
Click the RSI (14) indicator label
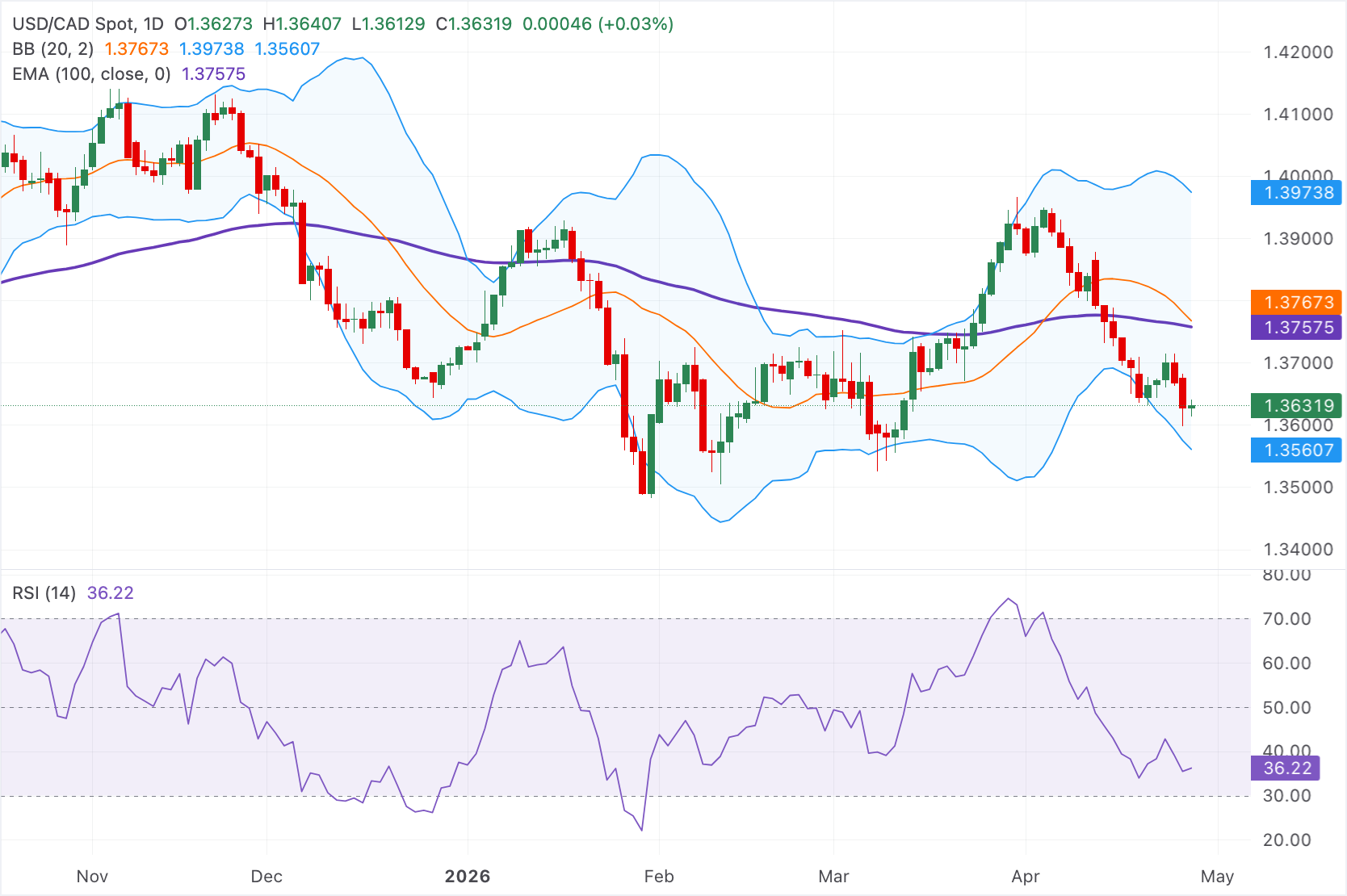click(x=44, y=593)
